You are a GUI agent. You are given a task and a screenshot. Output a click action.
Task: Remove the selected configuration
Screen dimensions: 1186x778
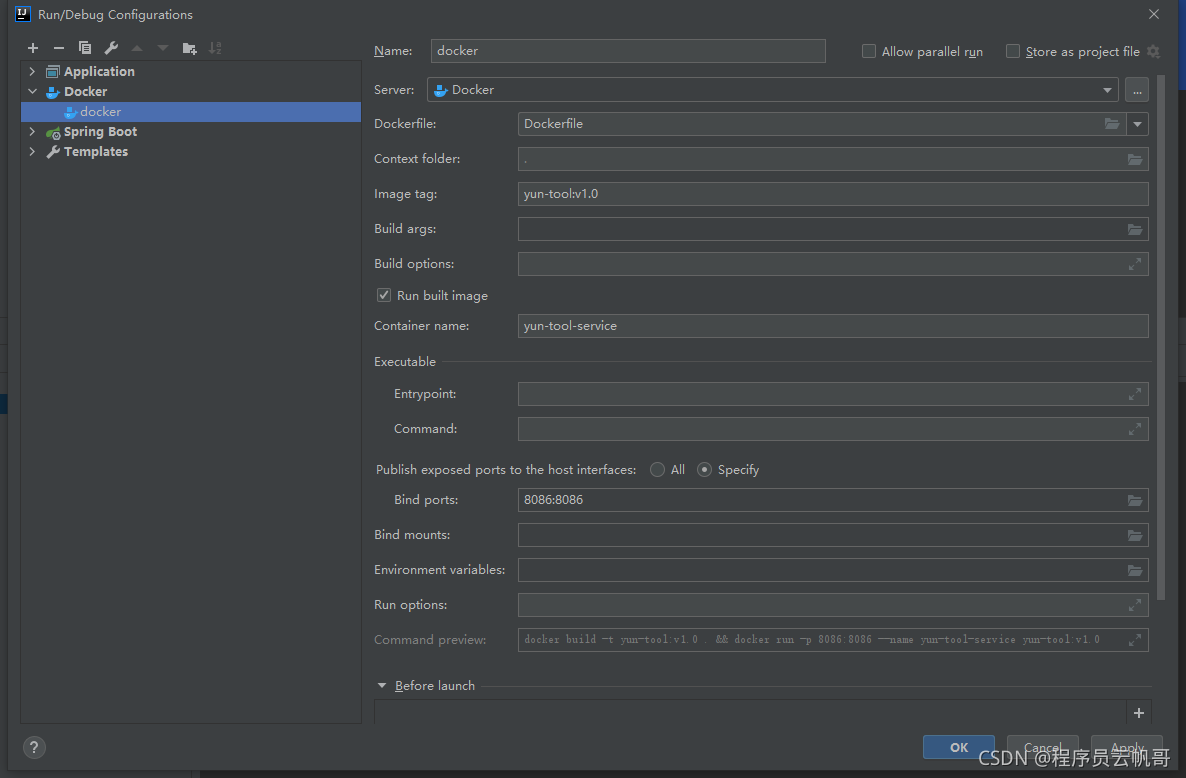58,48
